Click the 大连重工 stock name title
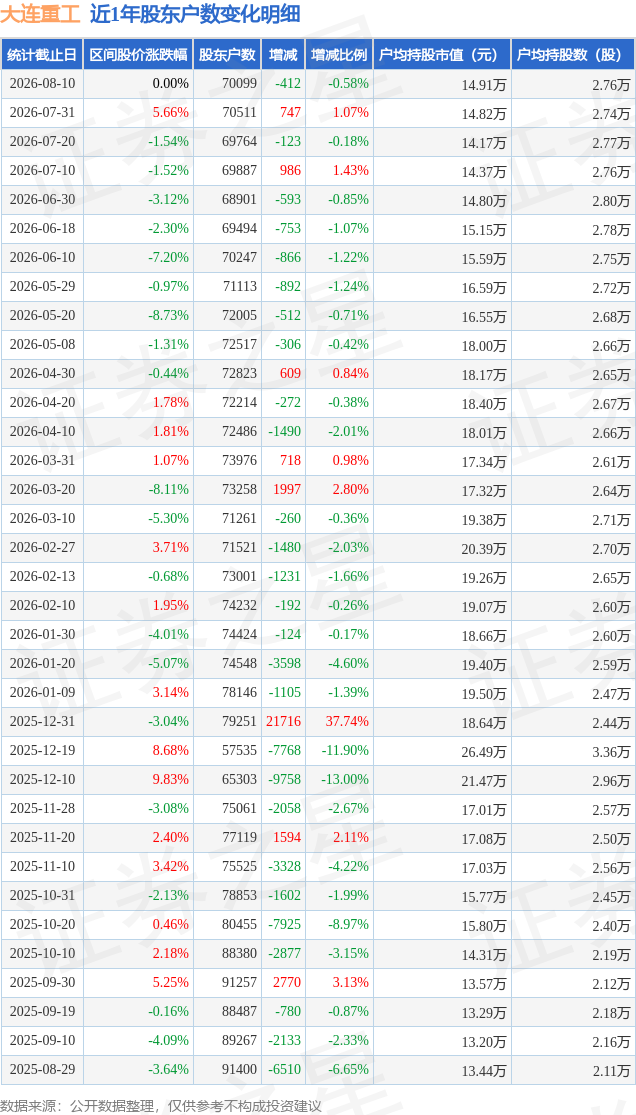 pyautogui.click(x=40, y=14)
